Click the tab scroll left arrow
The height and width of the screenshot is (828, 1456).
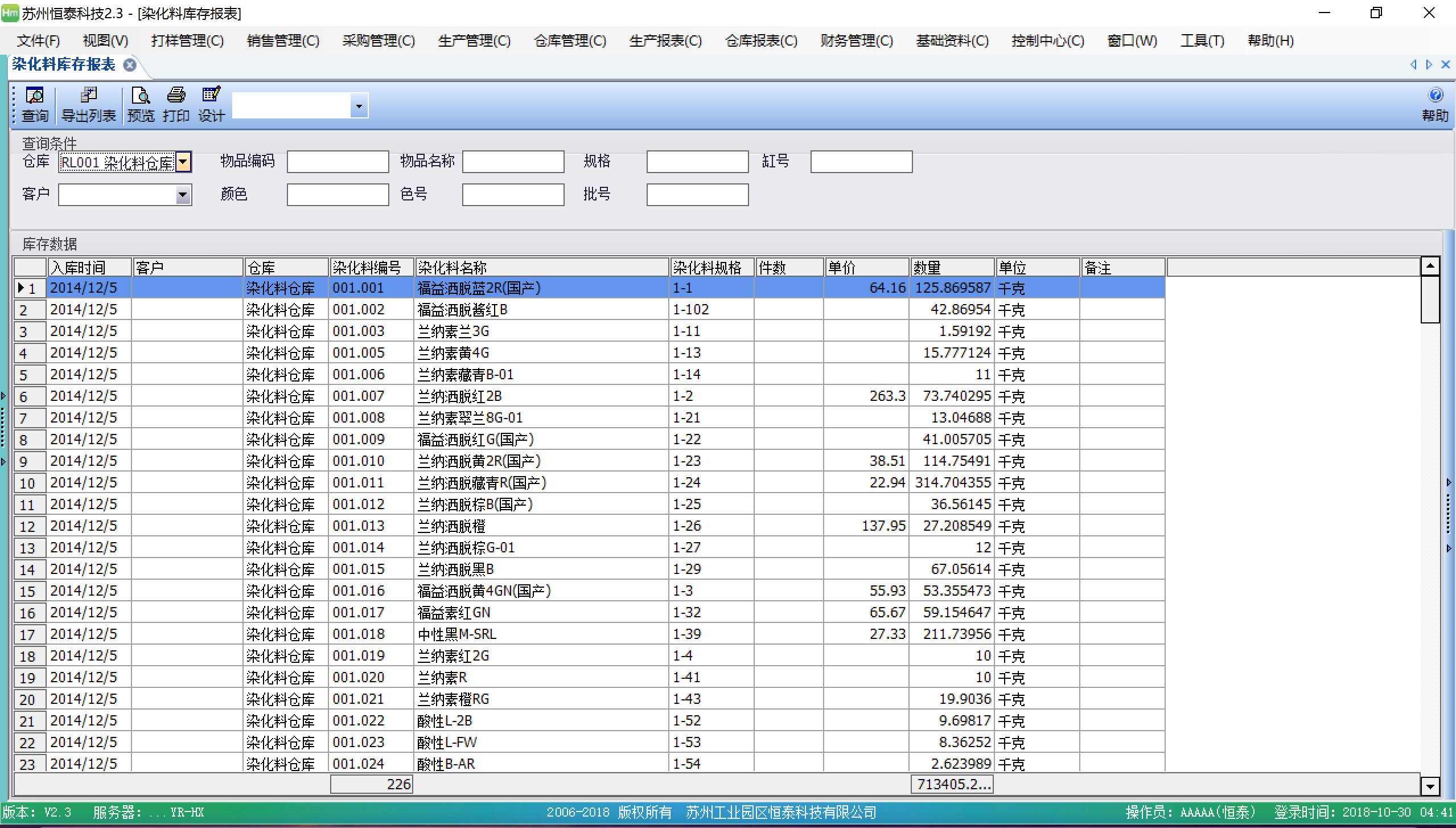(x=1413, y=64)
